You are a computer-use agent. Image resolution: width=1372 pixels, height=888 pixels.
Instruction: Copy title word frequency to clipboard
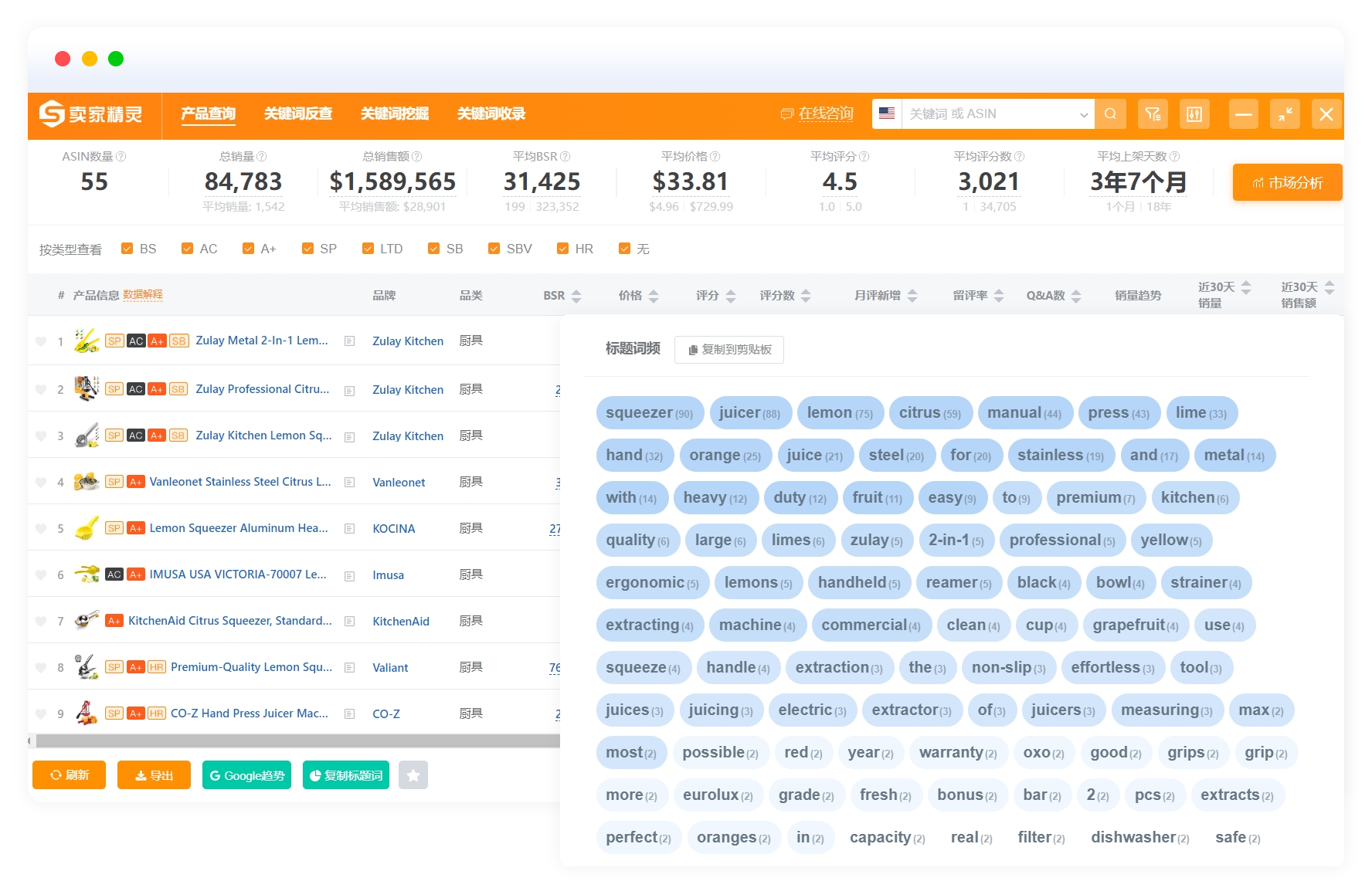(729, 350)
